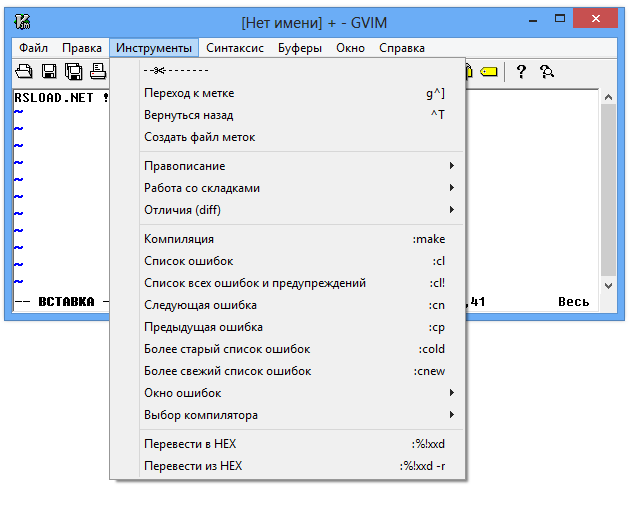Open the Буферы menu
The image size is (632, 510).
click(x=299, y=48)
